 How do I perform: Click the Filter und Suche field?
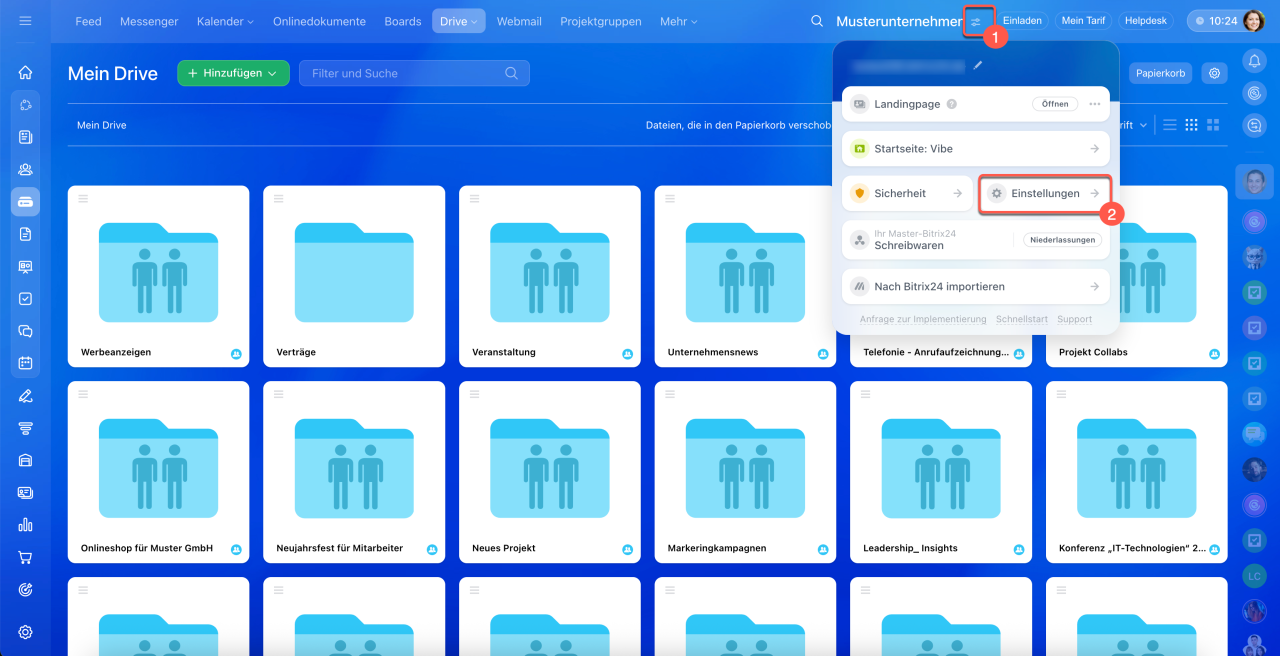pyautogui.click(x=405, y=73)
